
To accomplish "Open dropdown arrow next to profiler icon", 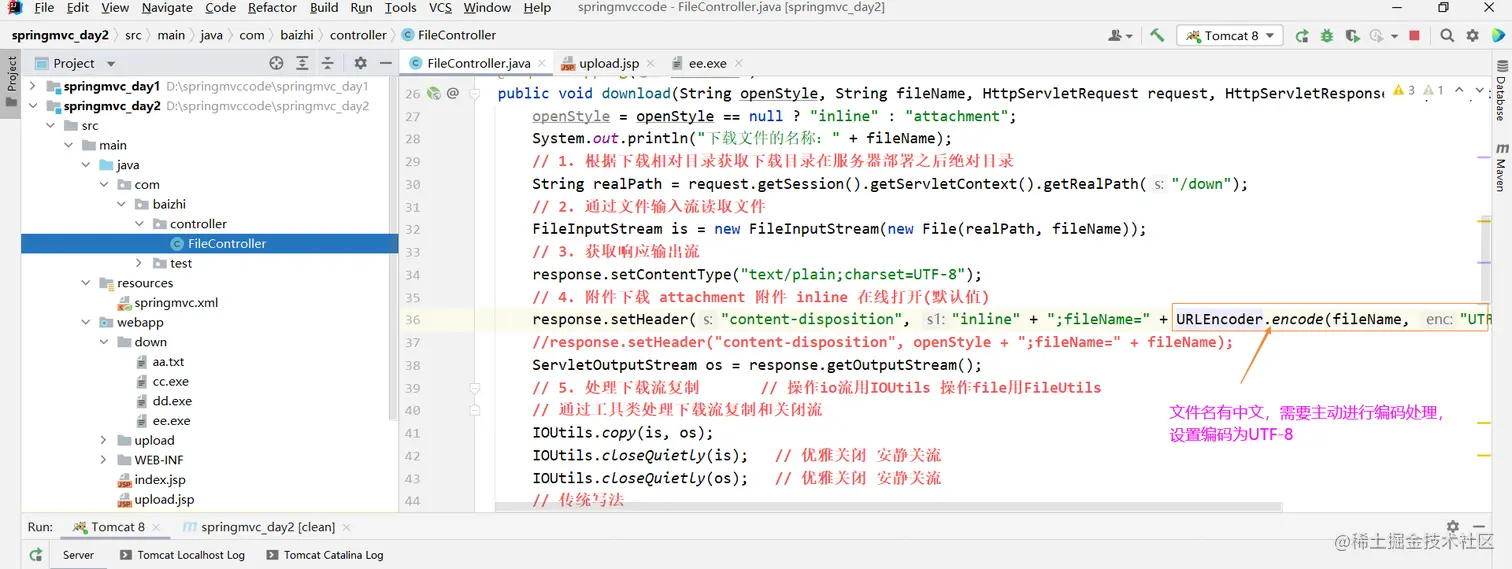I will click(x=1393, y=35).
